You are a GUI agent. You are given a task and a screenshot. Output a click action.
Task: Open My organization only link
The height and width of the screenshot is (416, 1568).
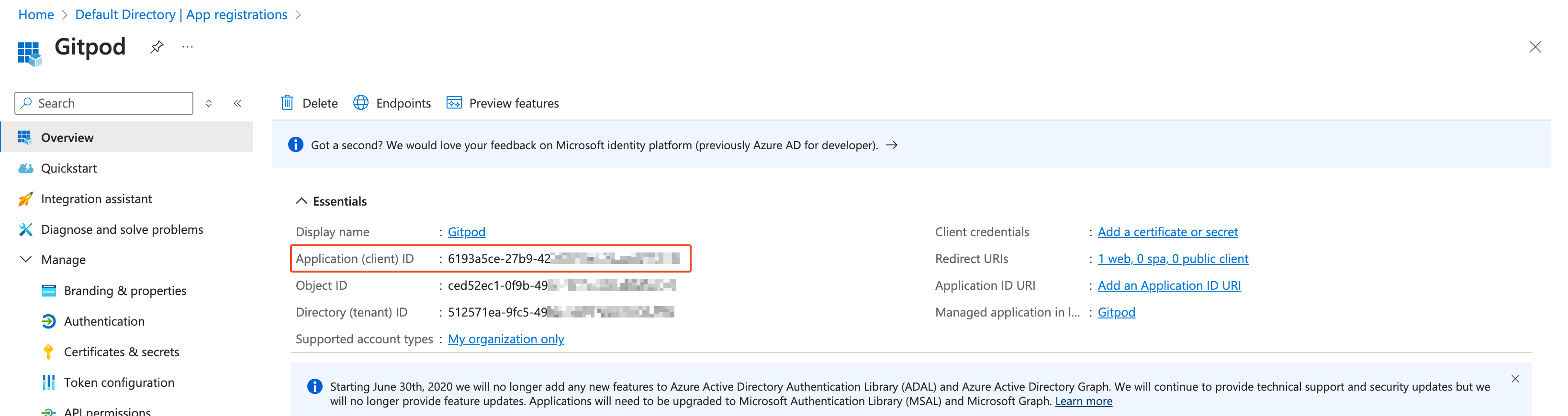click(x=506, y=339)
